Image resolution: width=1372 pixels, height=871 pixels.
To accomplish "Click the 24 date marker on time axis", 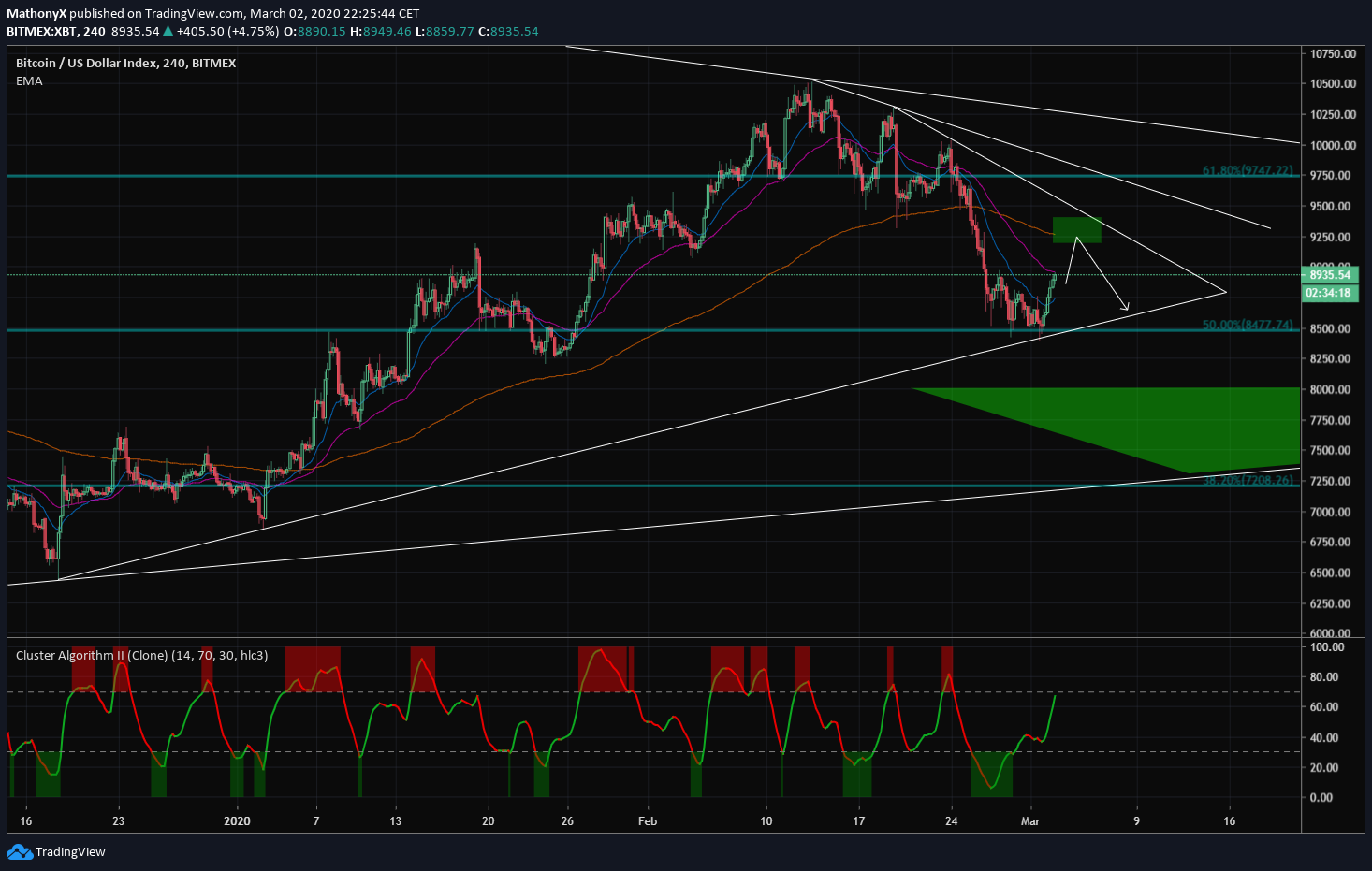I will coord(952,821).
